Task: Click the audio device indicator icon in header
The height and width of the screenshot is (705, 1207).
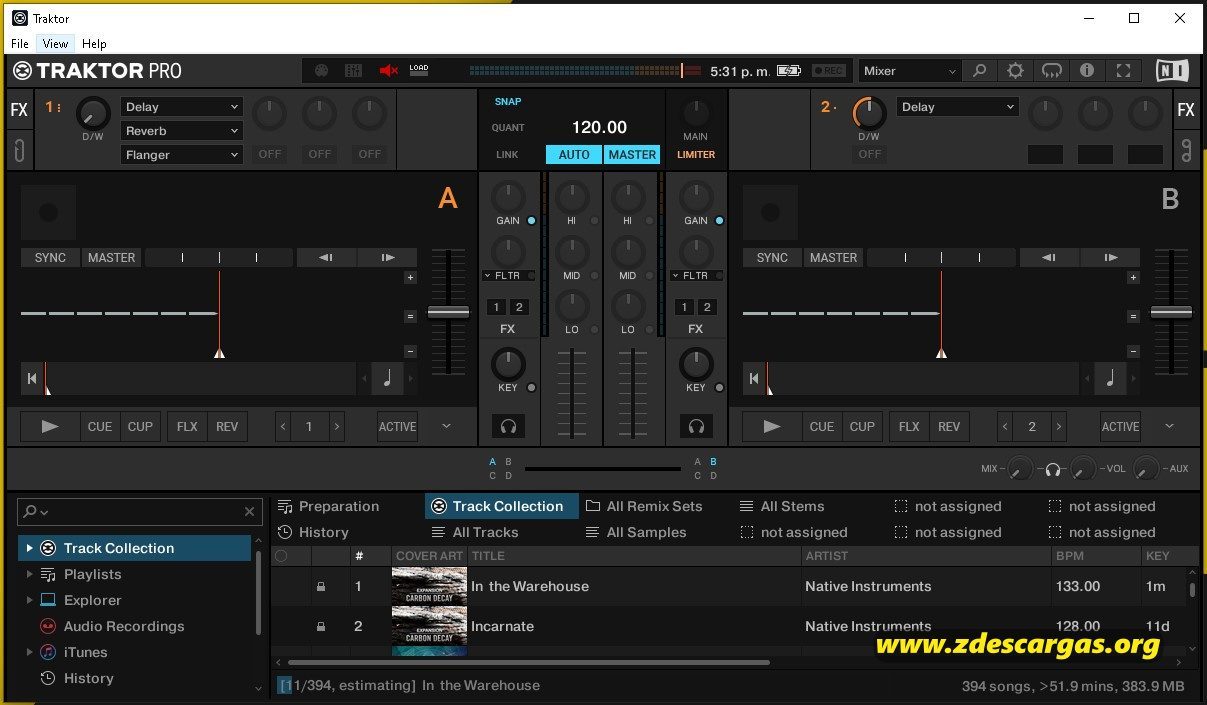Action: click(353, 71)
